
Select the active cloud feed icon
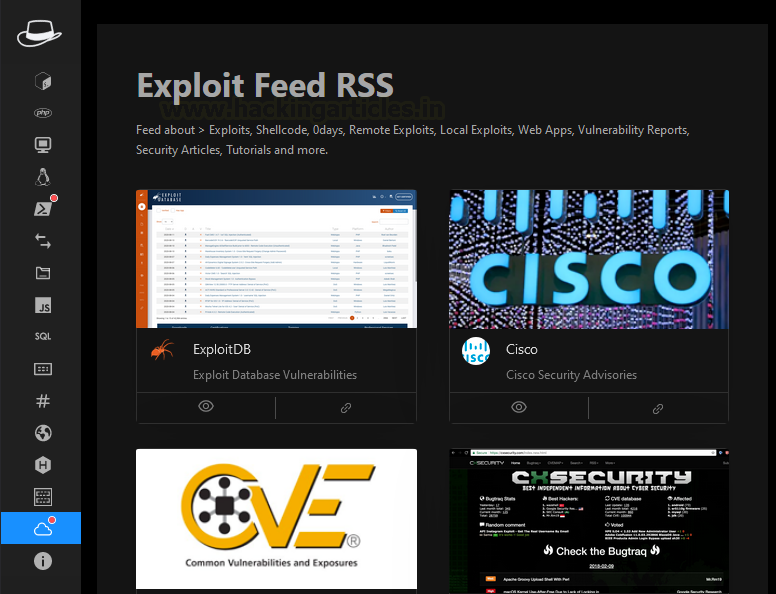[x=41, y=528]
